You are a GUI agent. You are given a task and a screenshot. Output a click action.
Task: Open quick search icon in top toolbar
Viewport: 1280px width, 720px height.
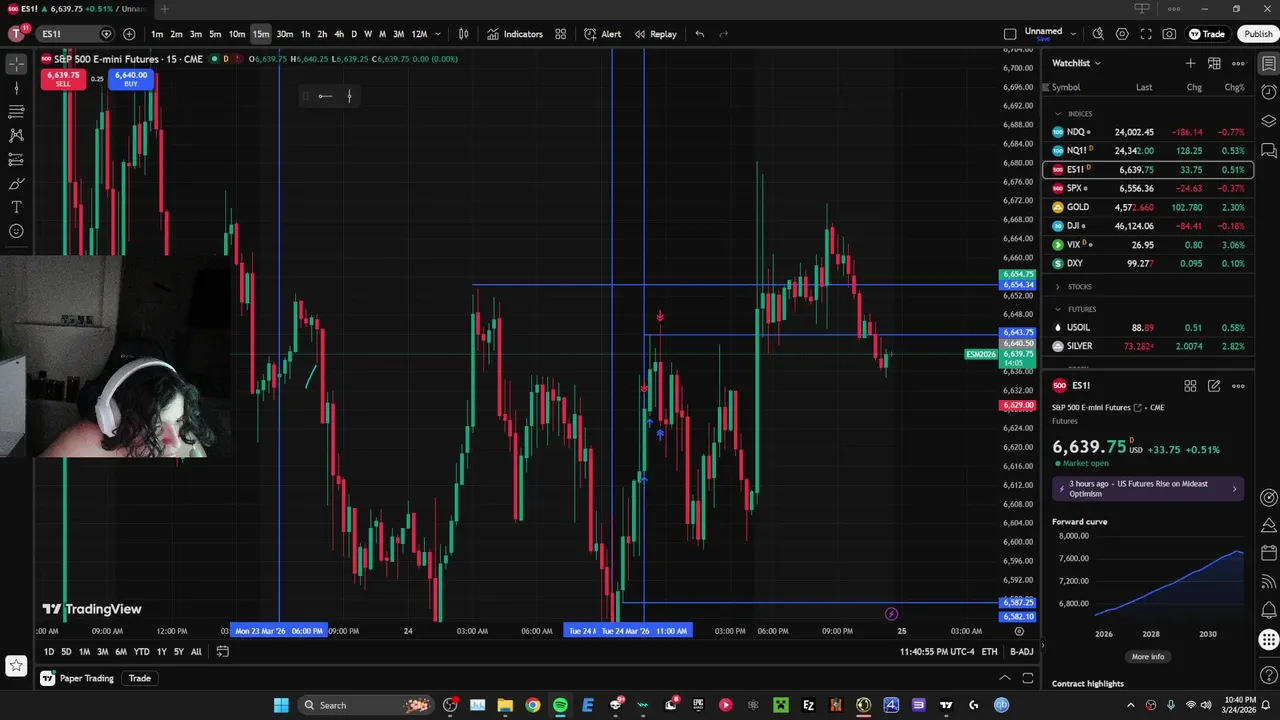[x=1098, y=34]
